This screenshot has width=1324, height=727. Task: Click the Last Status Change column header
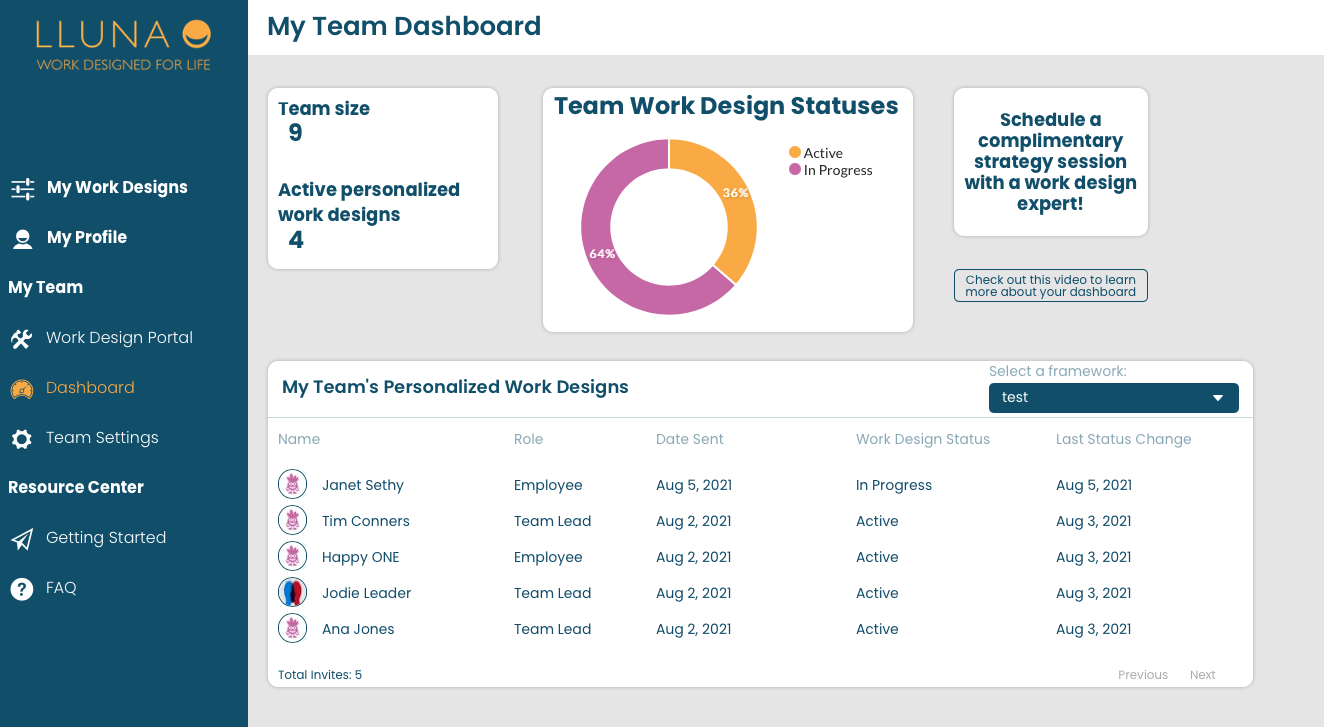point(1124,439)
